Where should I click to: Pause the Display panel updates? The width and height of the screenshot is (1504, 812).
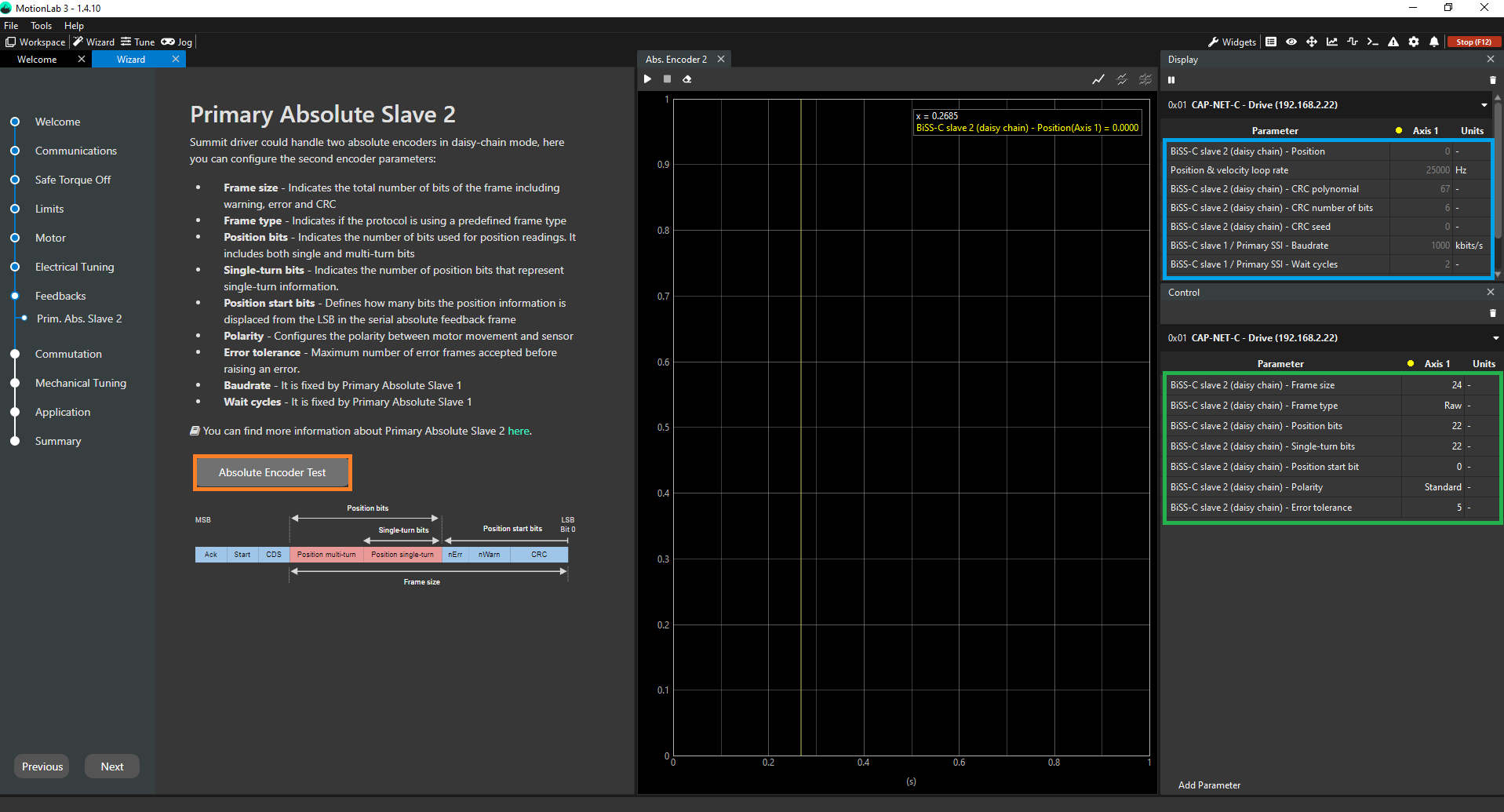click(1171, 80)
